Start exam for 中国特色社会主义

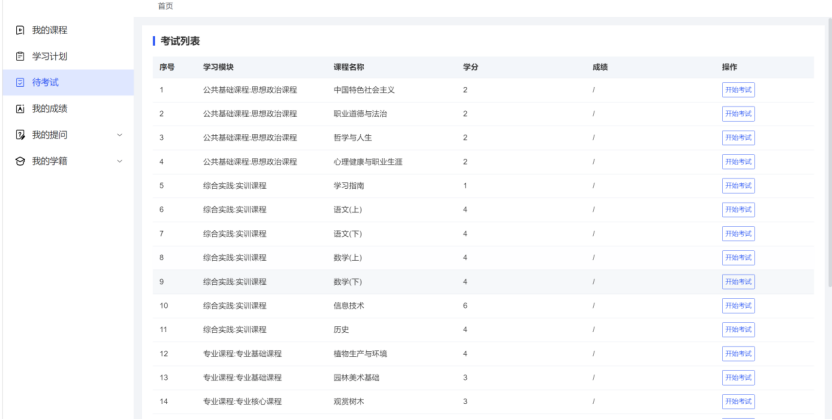coord(738,90)
